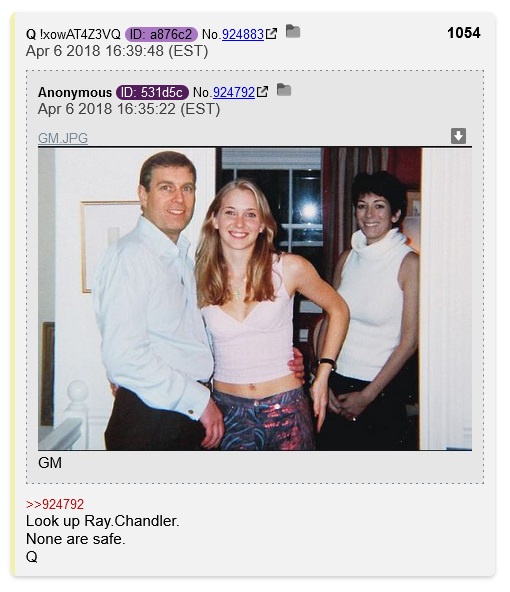Click external link icon beside 924792

coord(262,92)
